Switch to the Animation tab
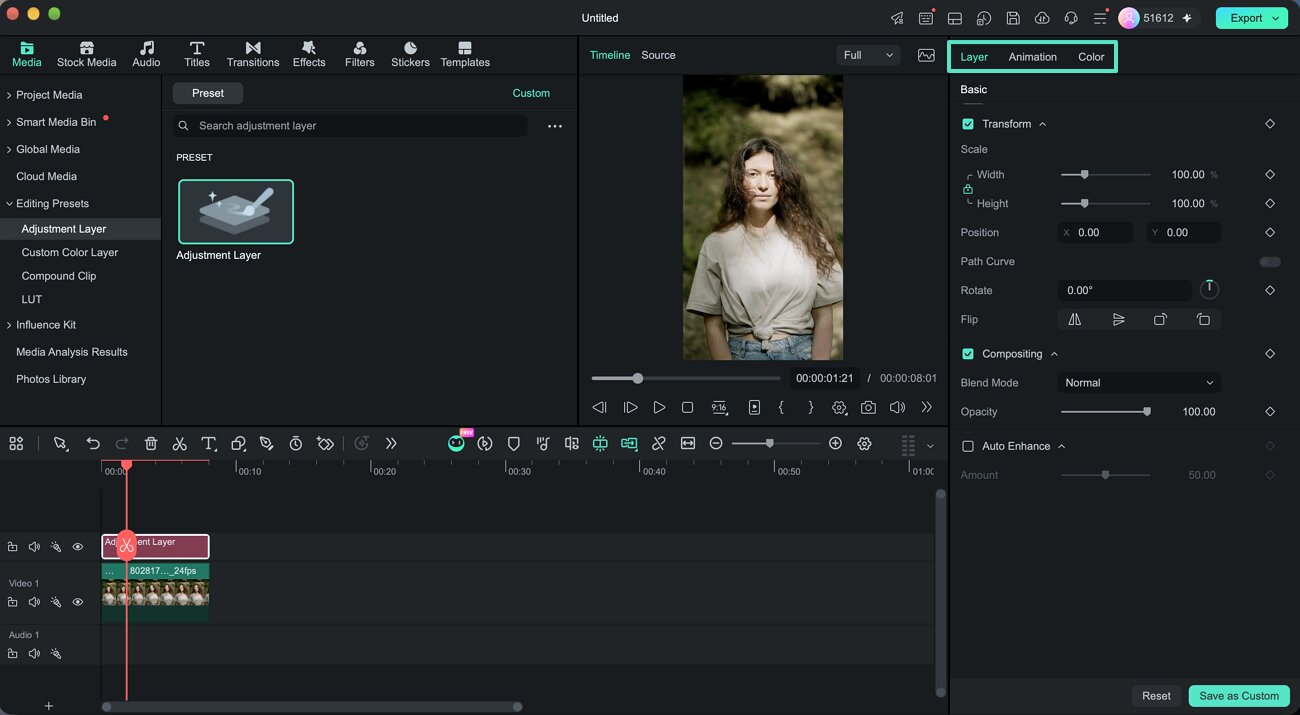1300x715 pixels. coord(1032,57)
